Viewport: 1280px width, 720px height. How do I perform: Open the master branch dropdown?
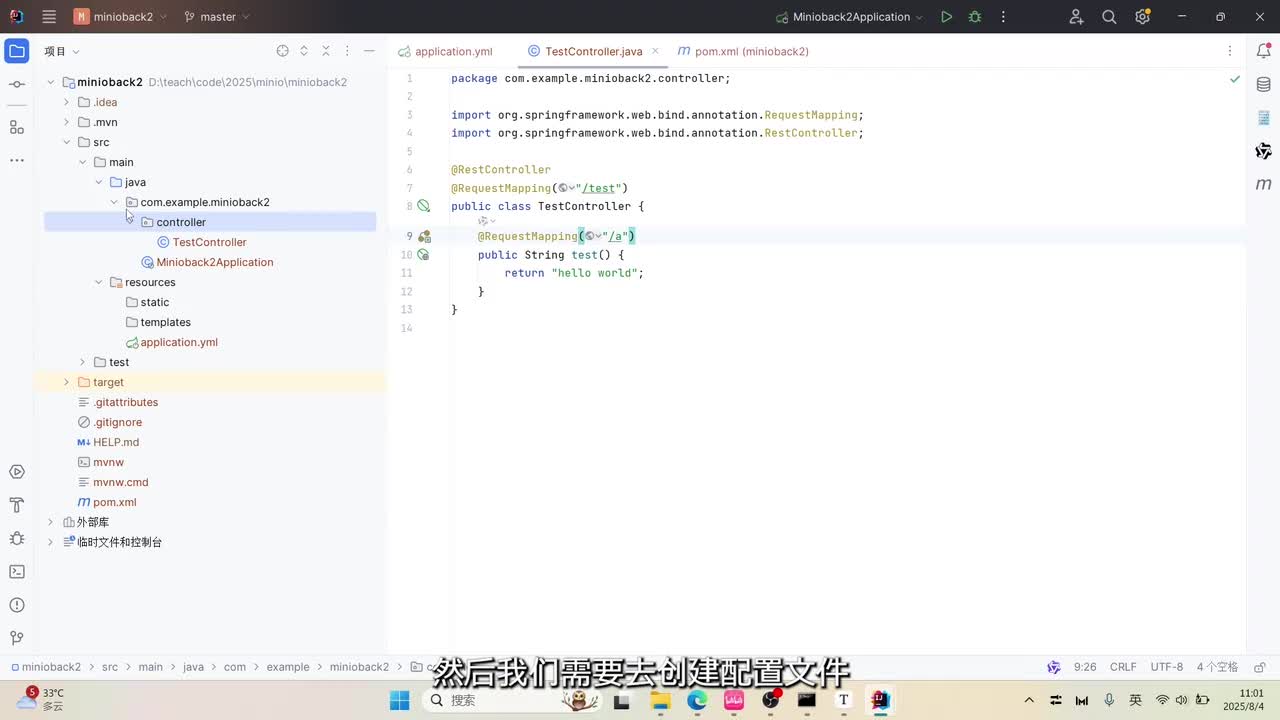(x=217, y=17)
